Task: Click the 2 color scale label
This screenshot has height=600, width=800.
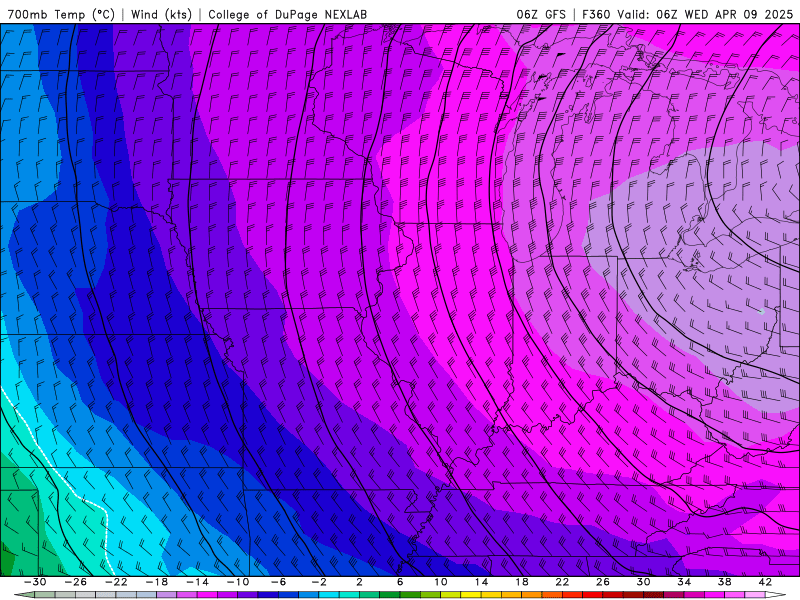Action: [359, 582]
